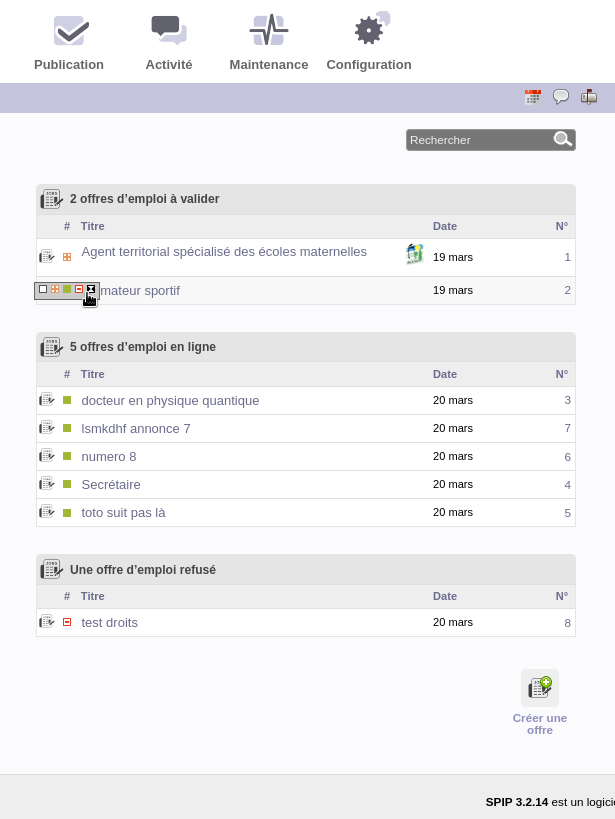Click number 8 of test droits row
Viewport: 615px width, 819px height.
567,623
